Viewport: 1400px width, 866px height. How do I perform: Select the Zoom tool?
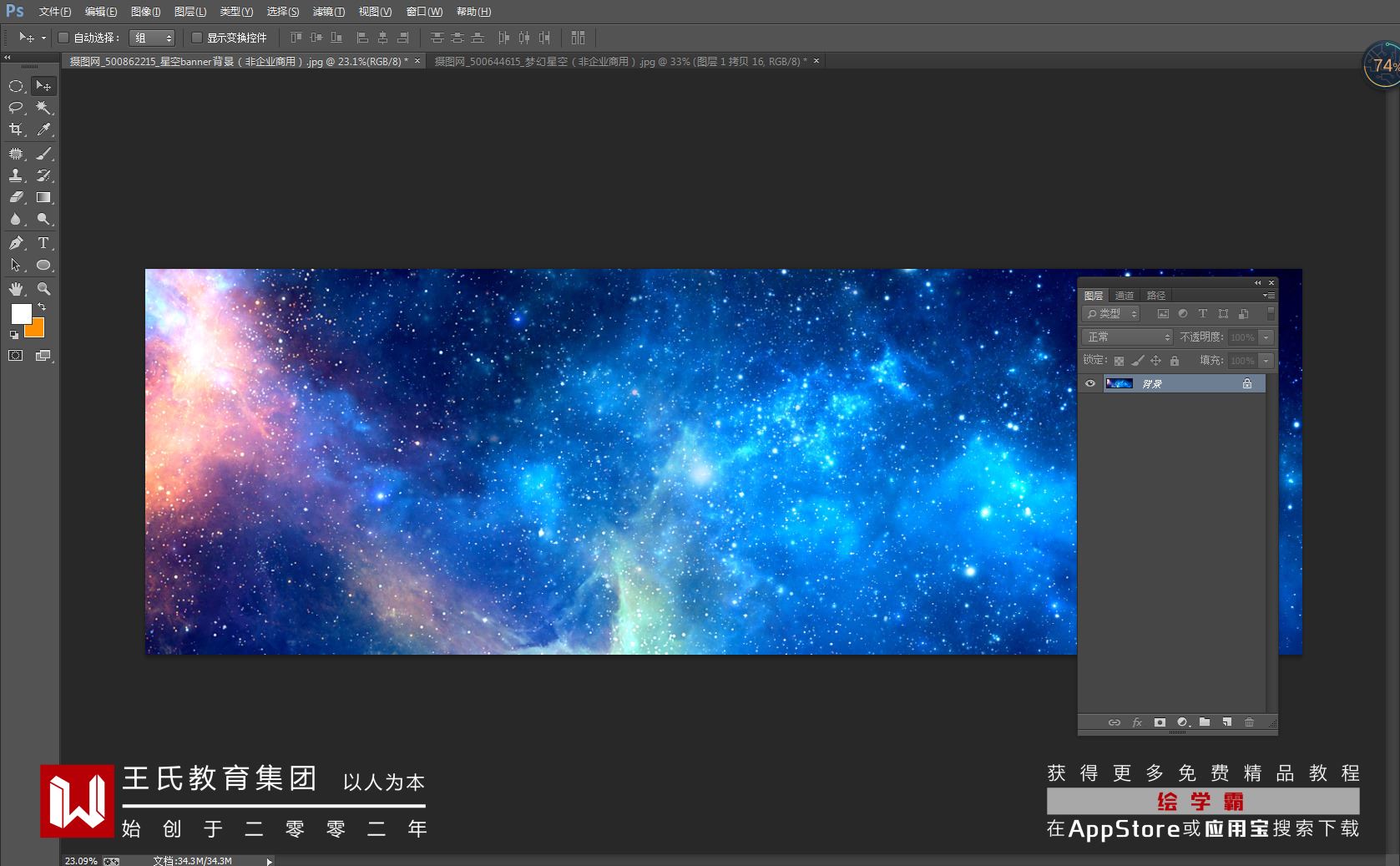coord(43,289)
